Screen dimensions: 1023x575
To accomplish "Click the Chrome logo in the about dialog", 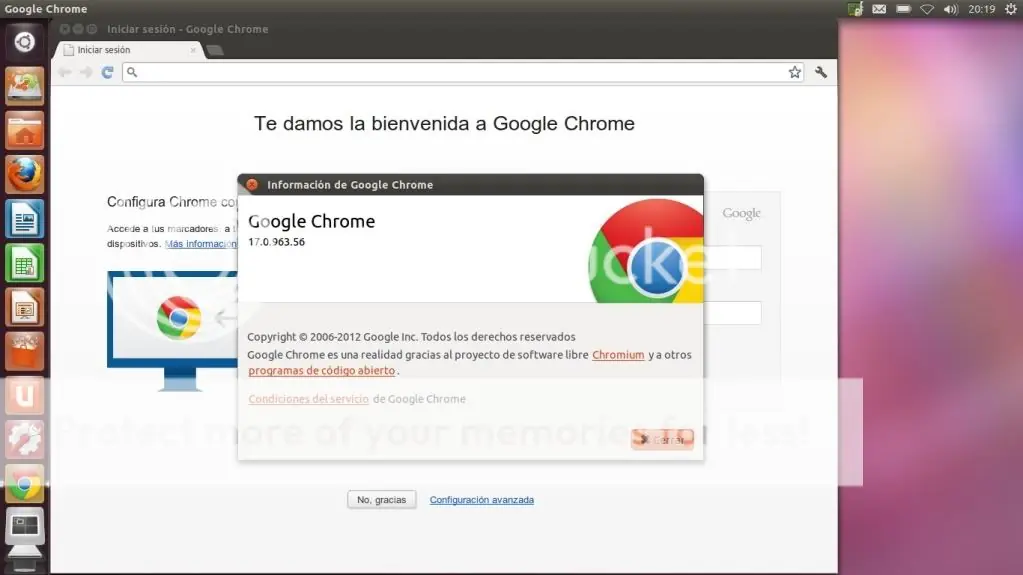I will click(646, 251).
